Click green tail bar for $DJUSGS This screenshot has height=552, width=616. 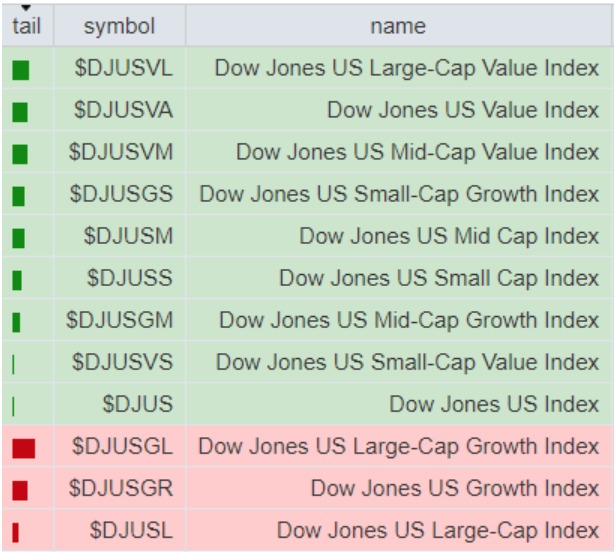click(19, 196)
